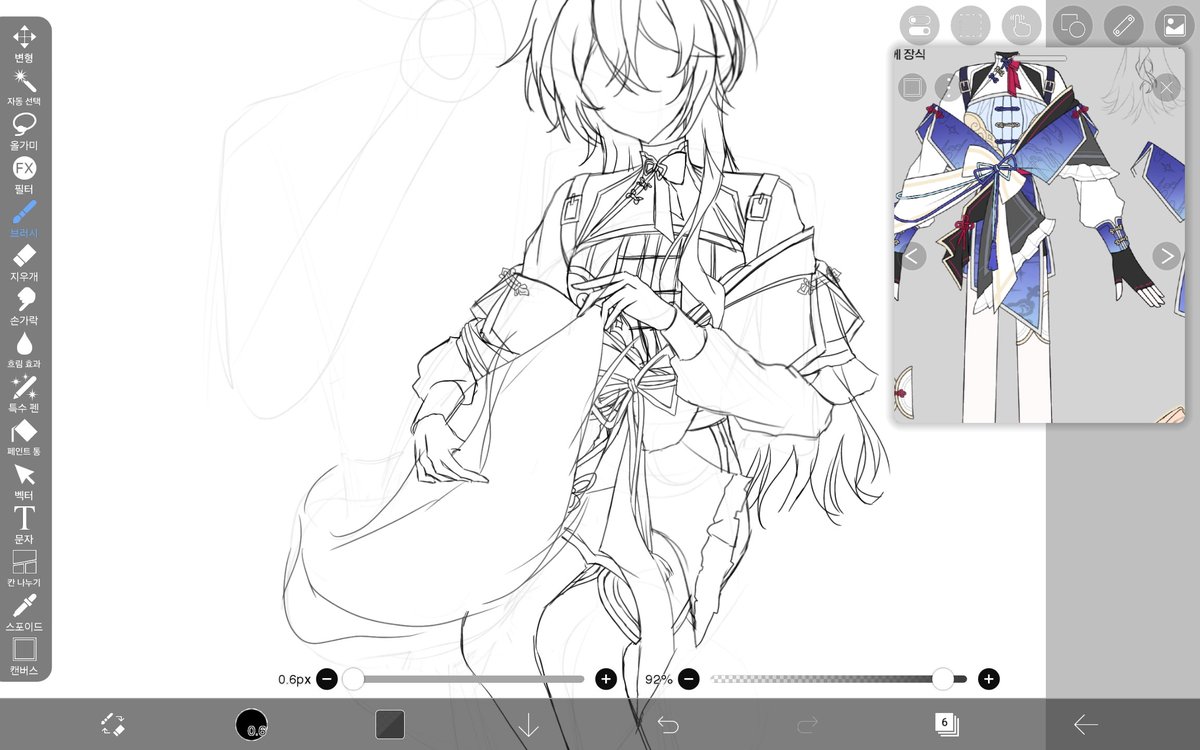1200x750 pixels.
Task: Select the 문자 text tool
Action: (24, 525)
